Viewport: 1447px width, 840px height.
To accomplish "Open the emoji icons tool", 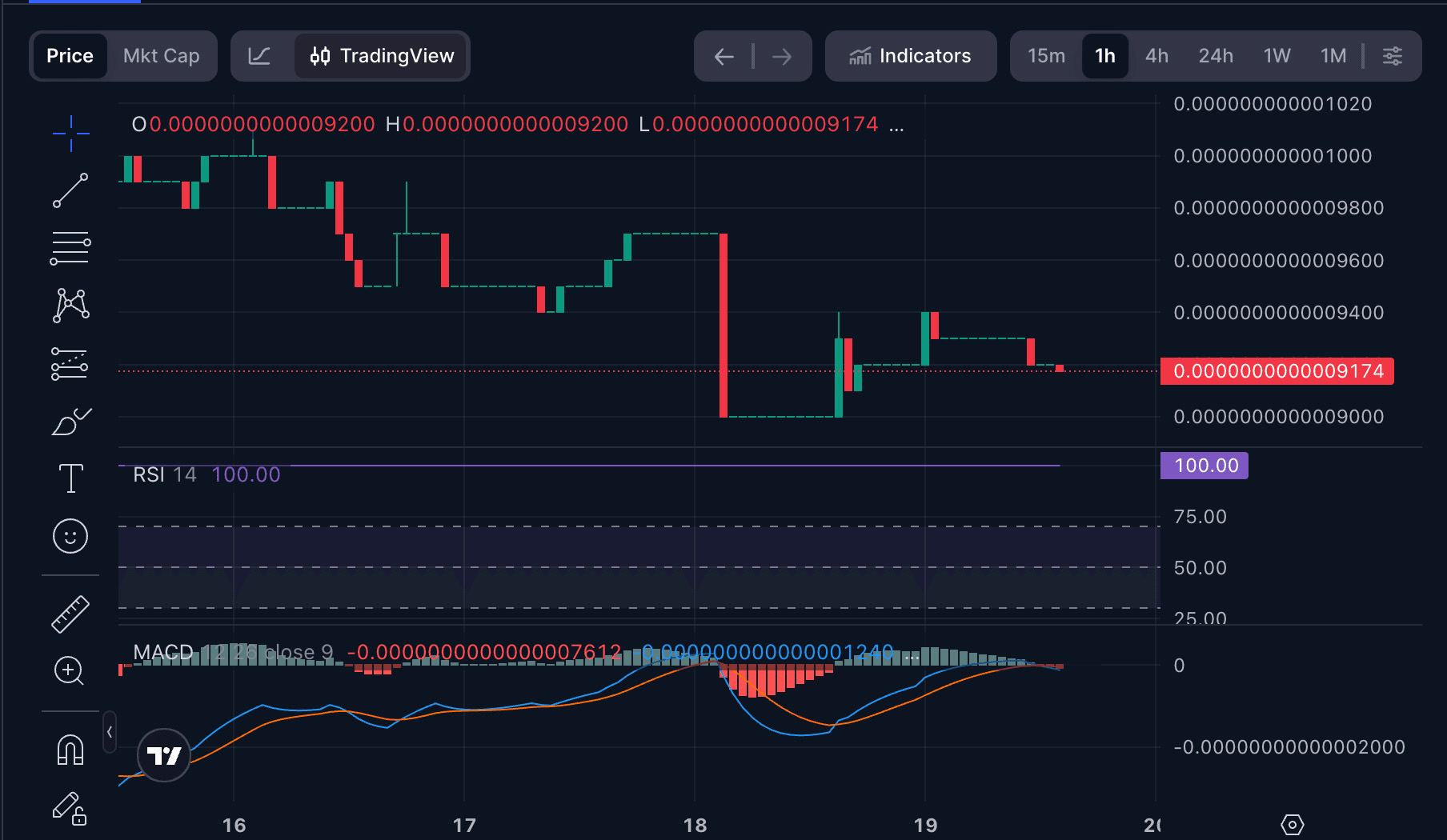I will pyautogui.click(x=70, y=536).
